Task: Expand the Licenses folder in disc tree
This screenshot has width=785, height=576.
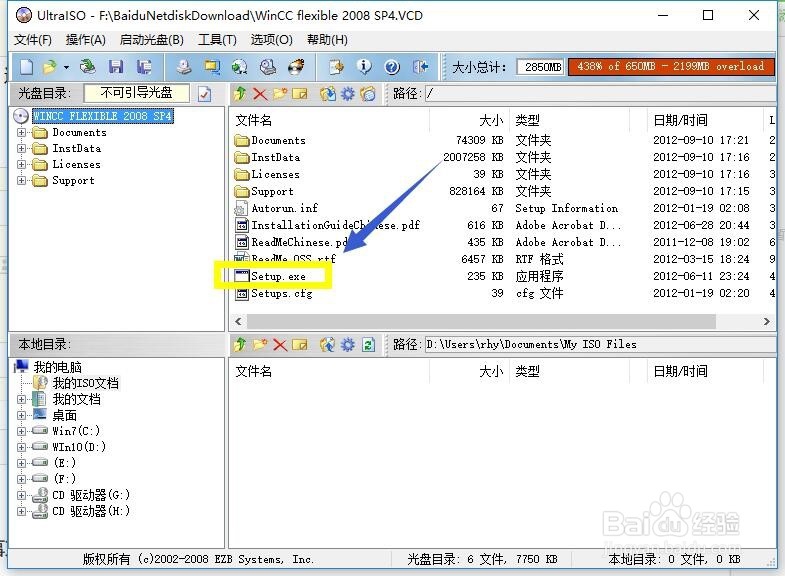Action: coord(21,165)
